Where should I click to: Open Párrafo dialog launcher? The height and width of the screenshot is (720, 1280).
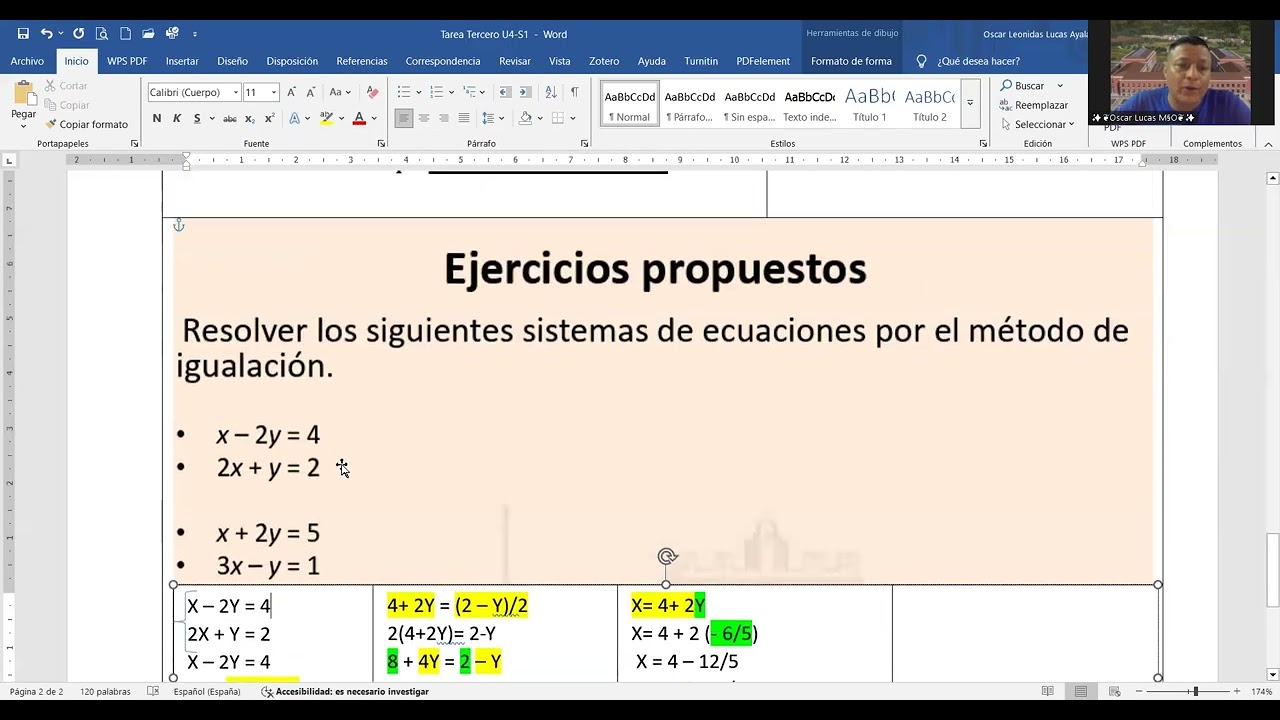click(584, 144)
